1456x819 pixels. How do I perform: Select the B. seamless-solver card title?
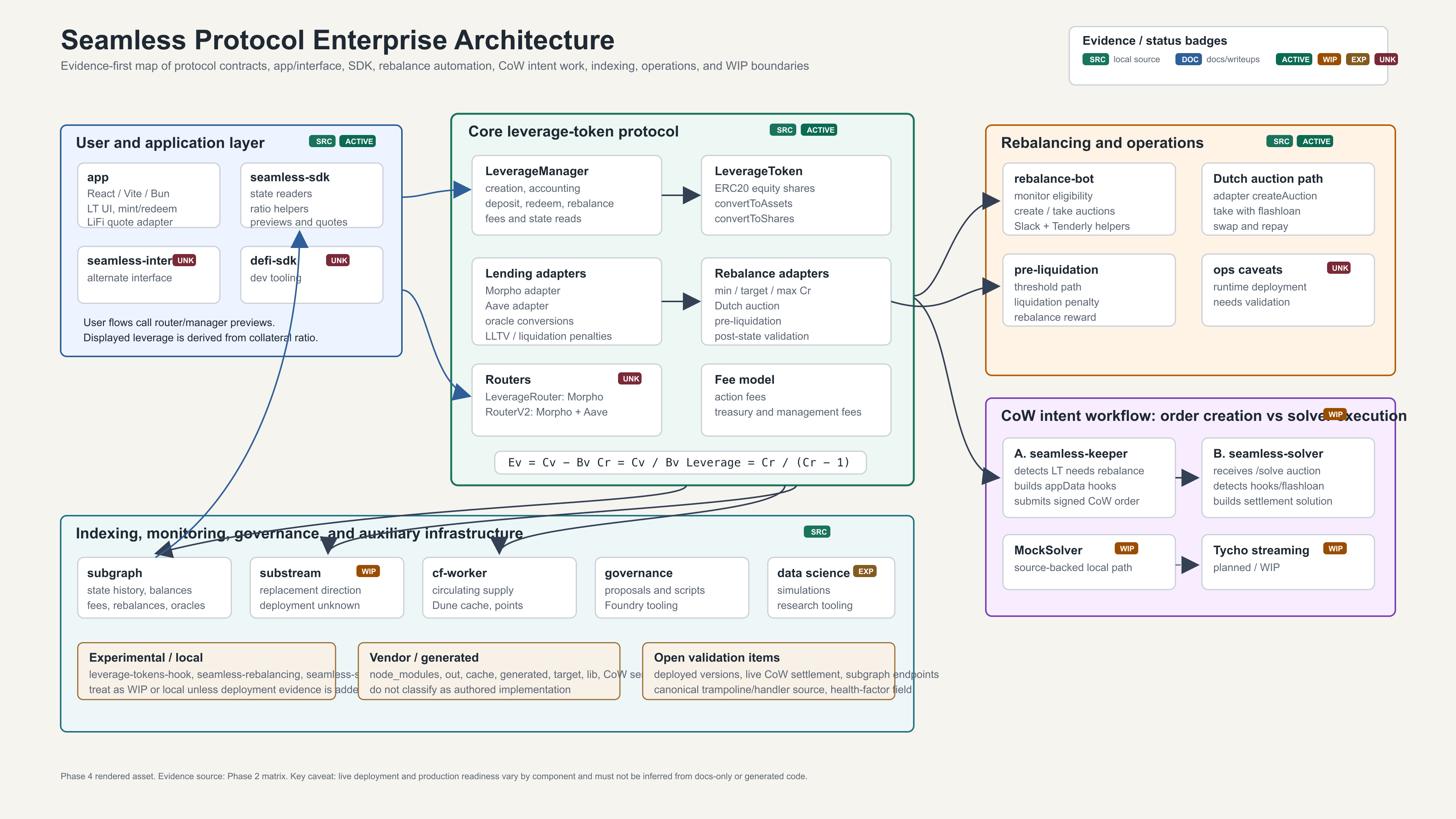pyautogui.click(x=1268, y=453)
